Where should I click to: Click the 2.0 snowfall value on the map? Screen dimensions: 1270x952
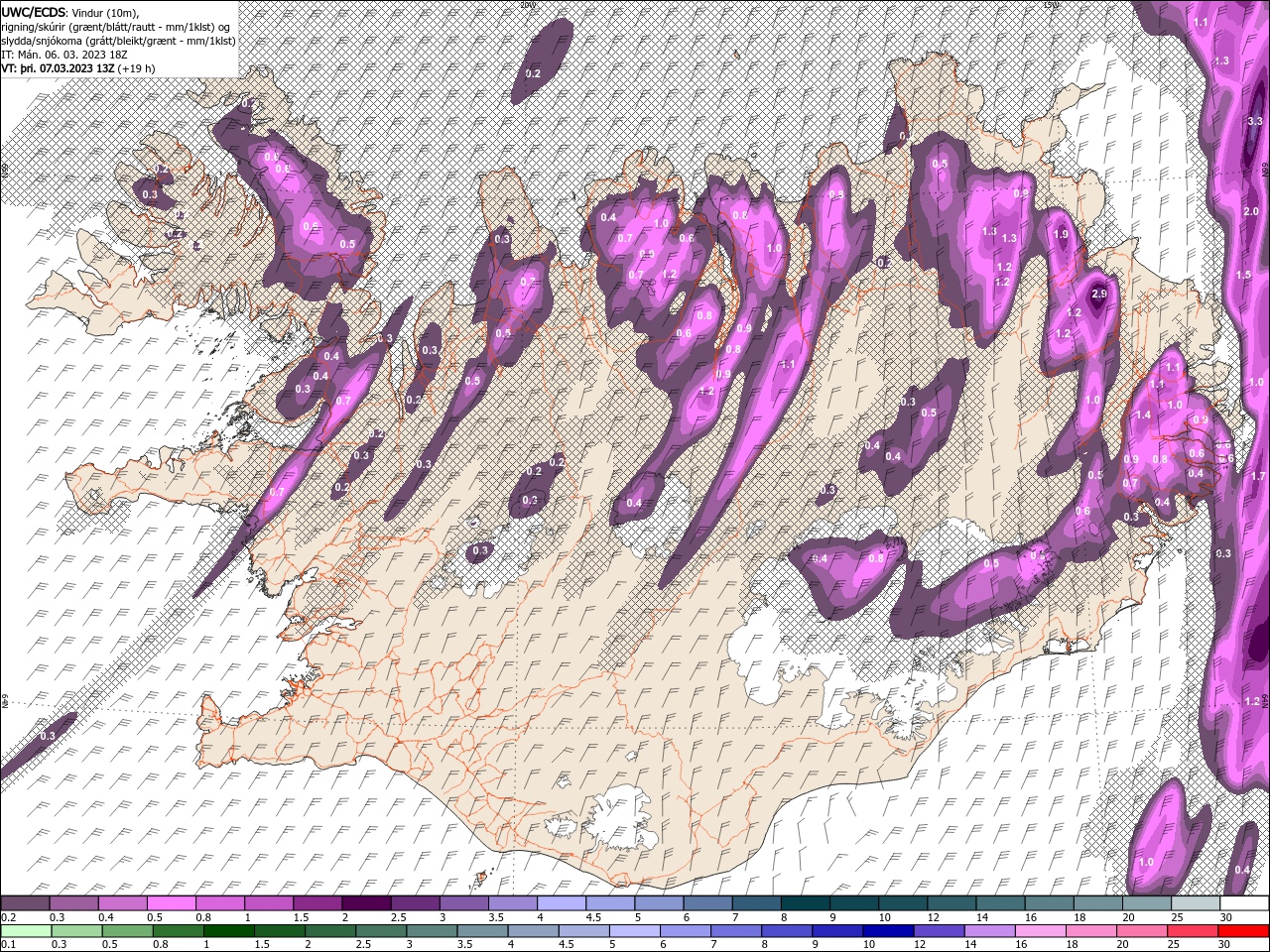[x=1251, y=212]
